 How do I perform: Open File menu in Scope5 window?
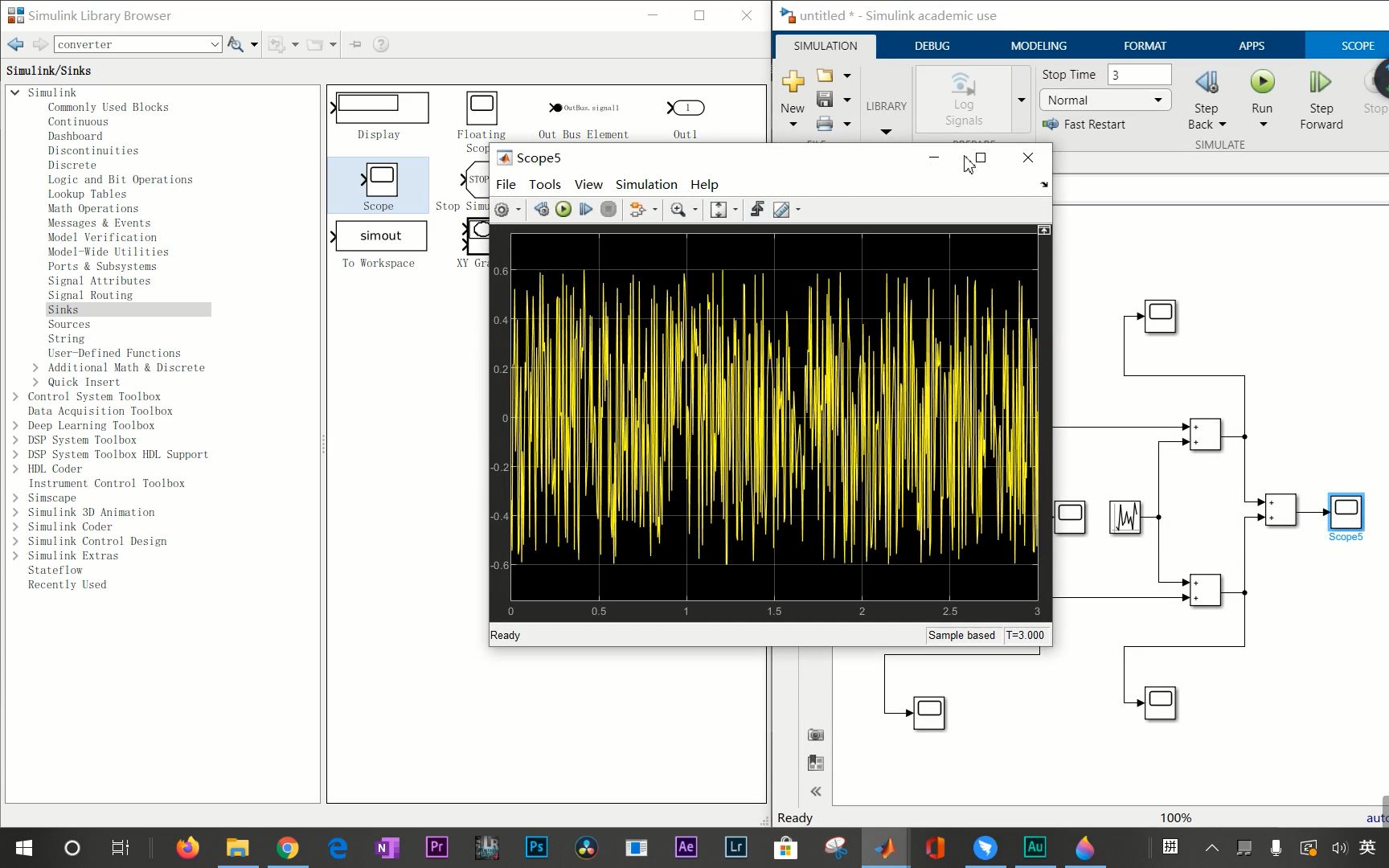pyautogui.click(x=506, y=185)
